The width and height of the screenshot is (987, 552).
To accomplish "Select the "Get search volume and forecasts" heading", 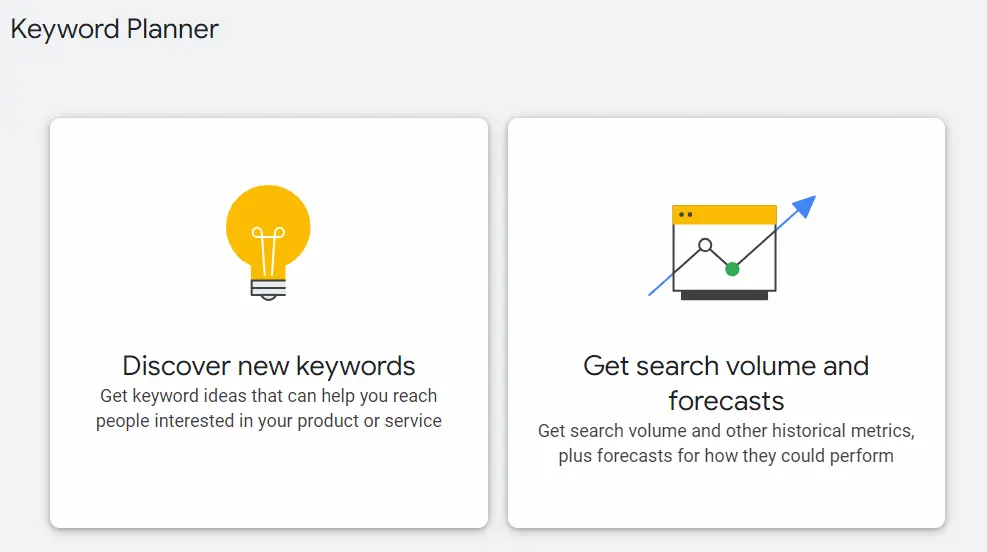I will 726,366.
